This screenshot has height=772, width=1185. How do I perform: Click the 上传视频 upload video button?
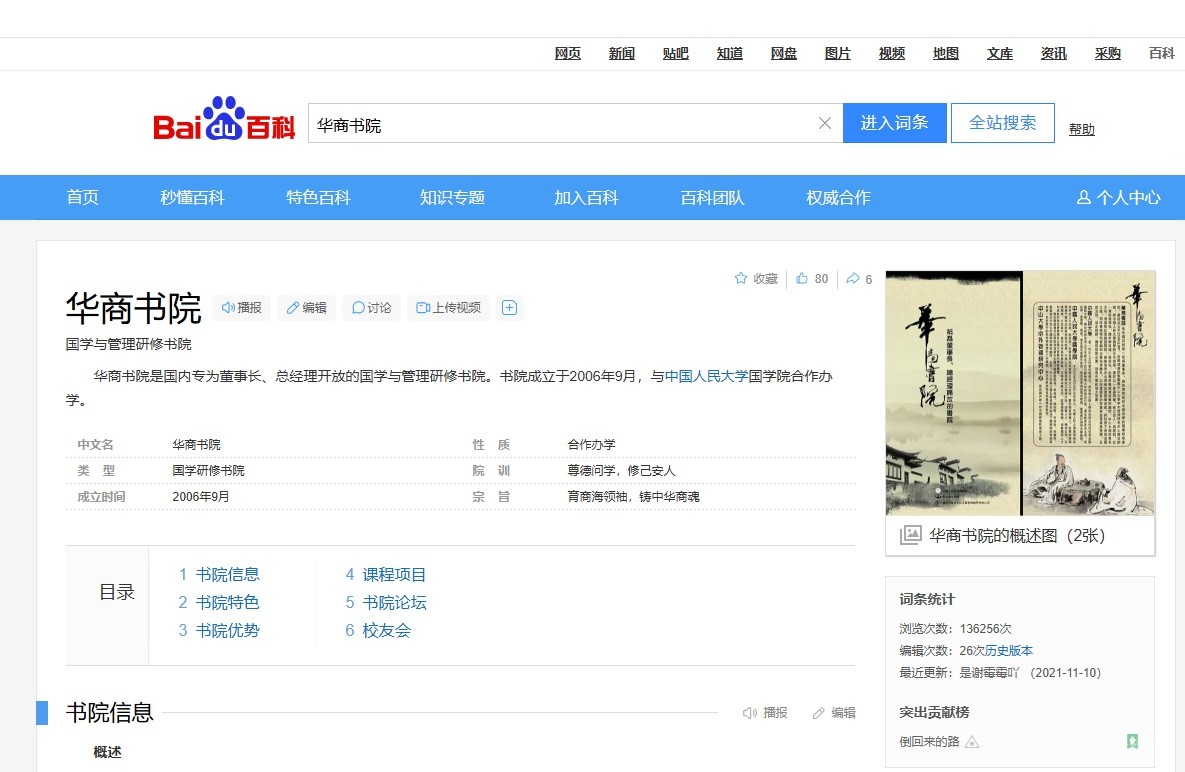tap(448, 308)
